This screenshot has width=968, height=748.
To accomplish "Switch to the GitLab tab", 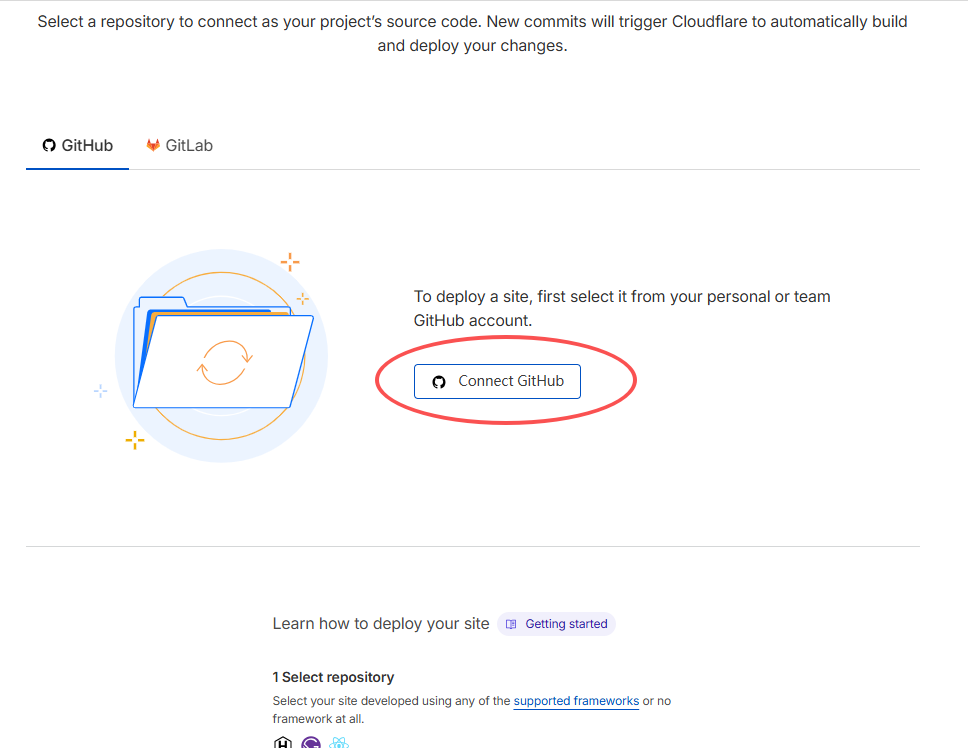I will (x=180, y=146).
